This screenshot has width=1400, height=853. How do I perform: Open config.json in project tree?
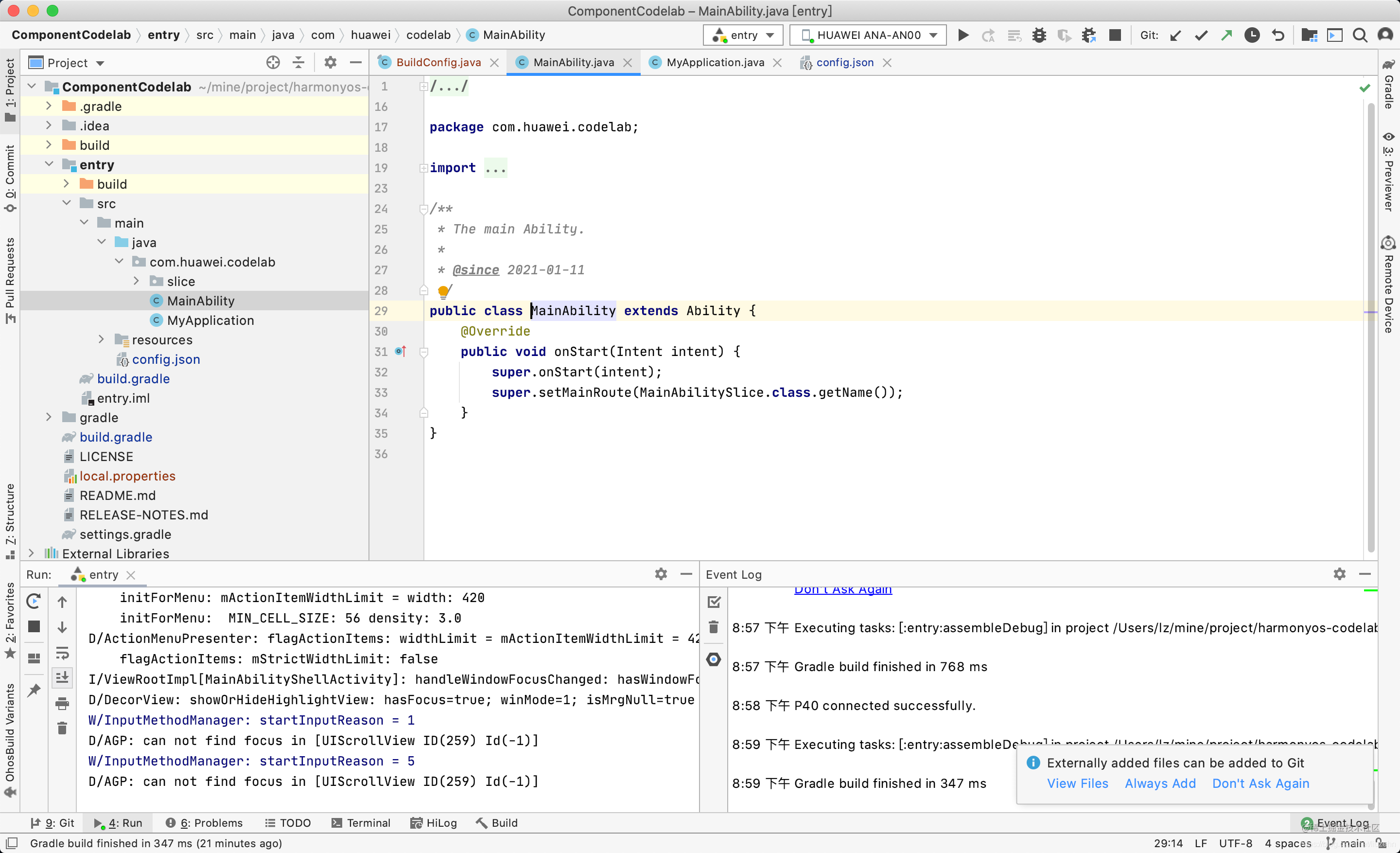pyautogui.click(x=166, y=359)
